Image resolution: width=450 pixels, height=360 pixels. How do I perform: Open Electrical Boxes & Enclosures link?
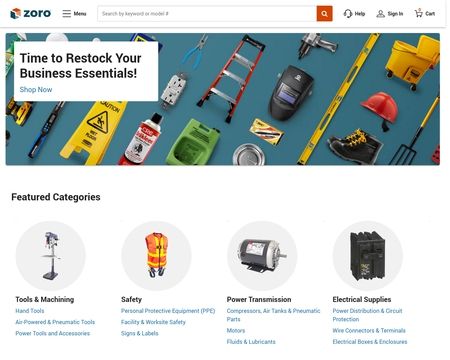click(370, 342)
